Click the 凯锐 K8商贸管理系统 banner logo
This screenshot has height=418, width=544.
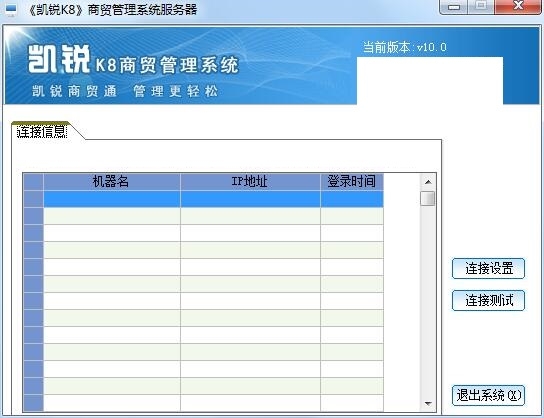point(133,59)
